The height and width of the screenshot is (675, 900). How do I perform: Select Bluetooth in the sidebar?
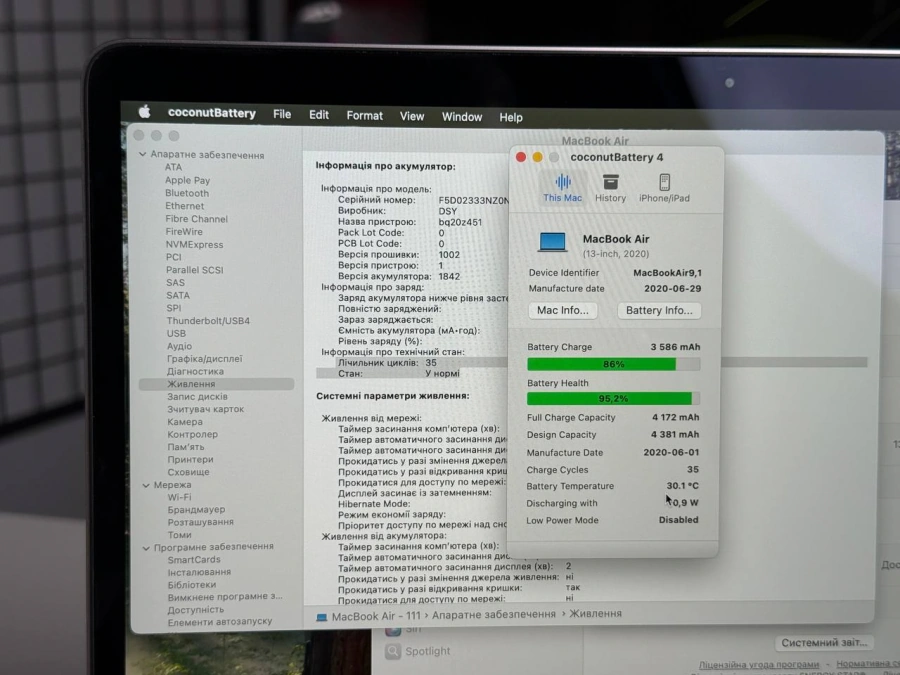click(186, 193)
